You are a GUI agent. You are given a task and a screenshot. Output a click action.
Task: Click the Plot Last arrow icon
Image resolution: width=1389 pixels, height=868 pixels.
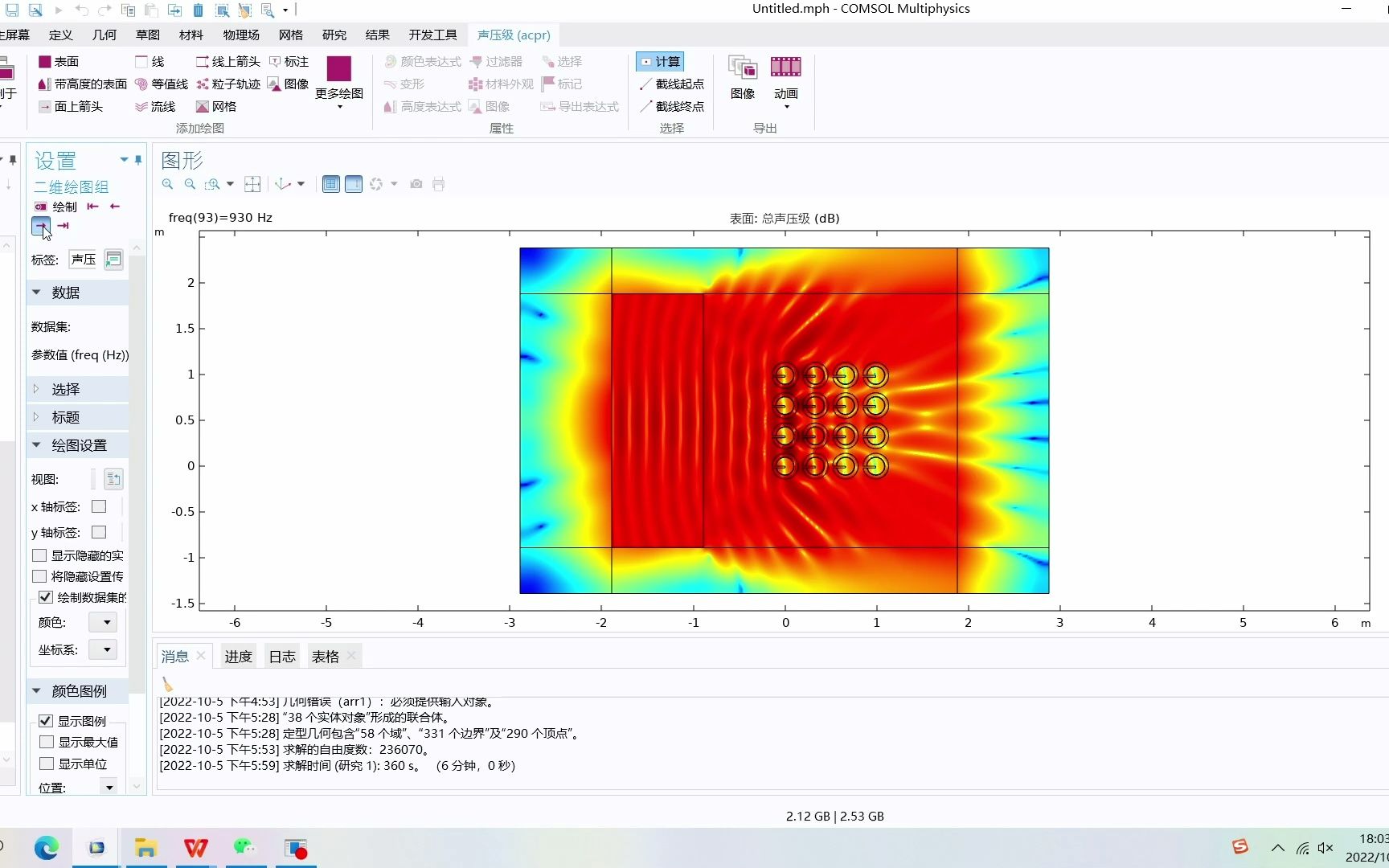63,226
